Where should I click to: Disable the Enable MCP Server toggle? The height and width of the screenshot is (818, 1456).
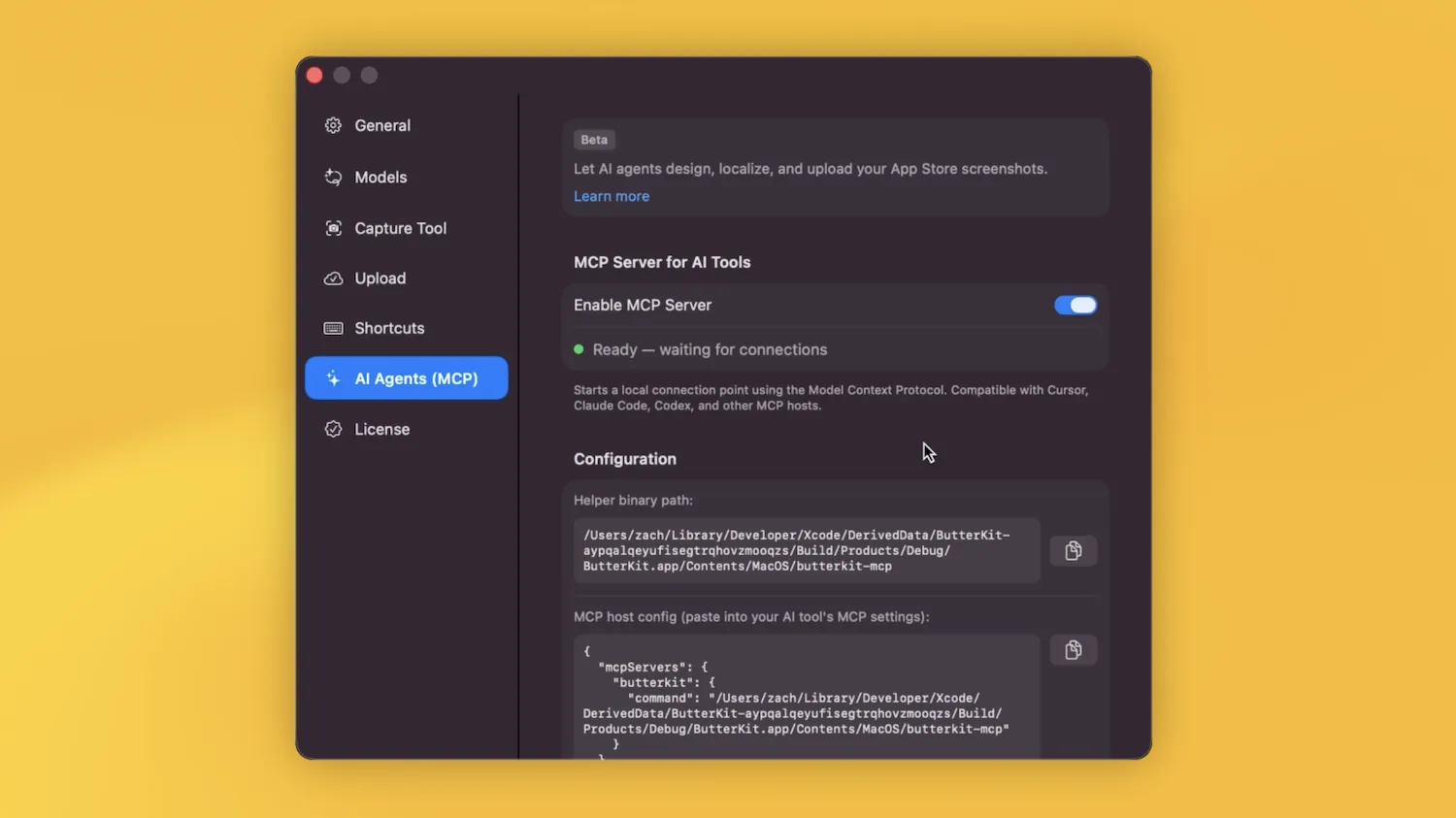click(1075, 305)
